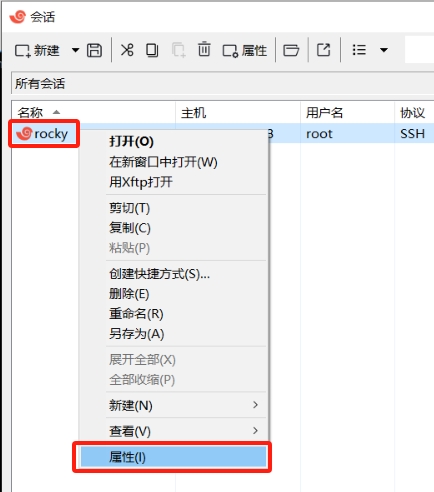
Task: Select the rocky session entry
Action: click(43, 134)
